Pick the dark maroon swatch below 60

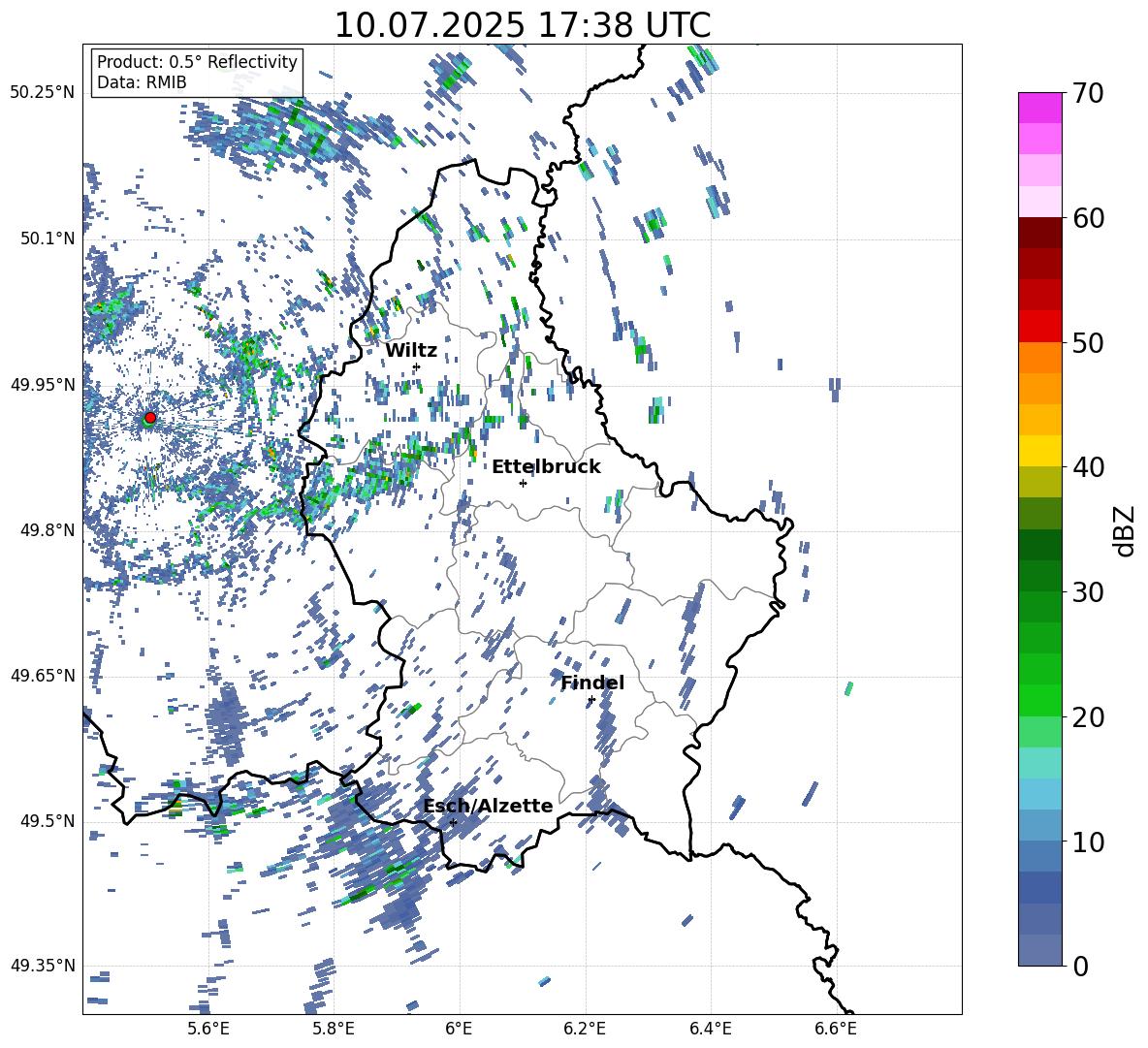coord(1040,233)
